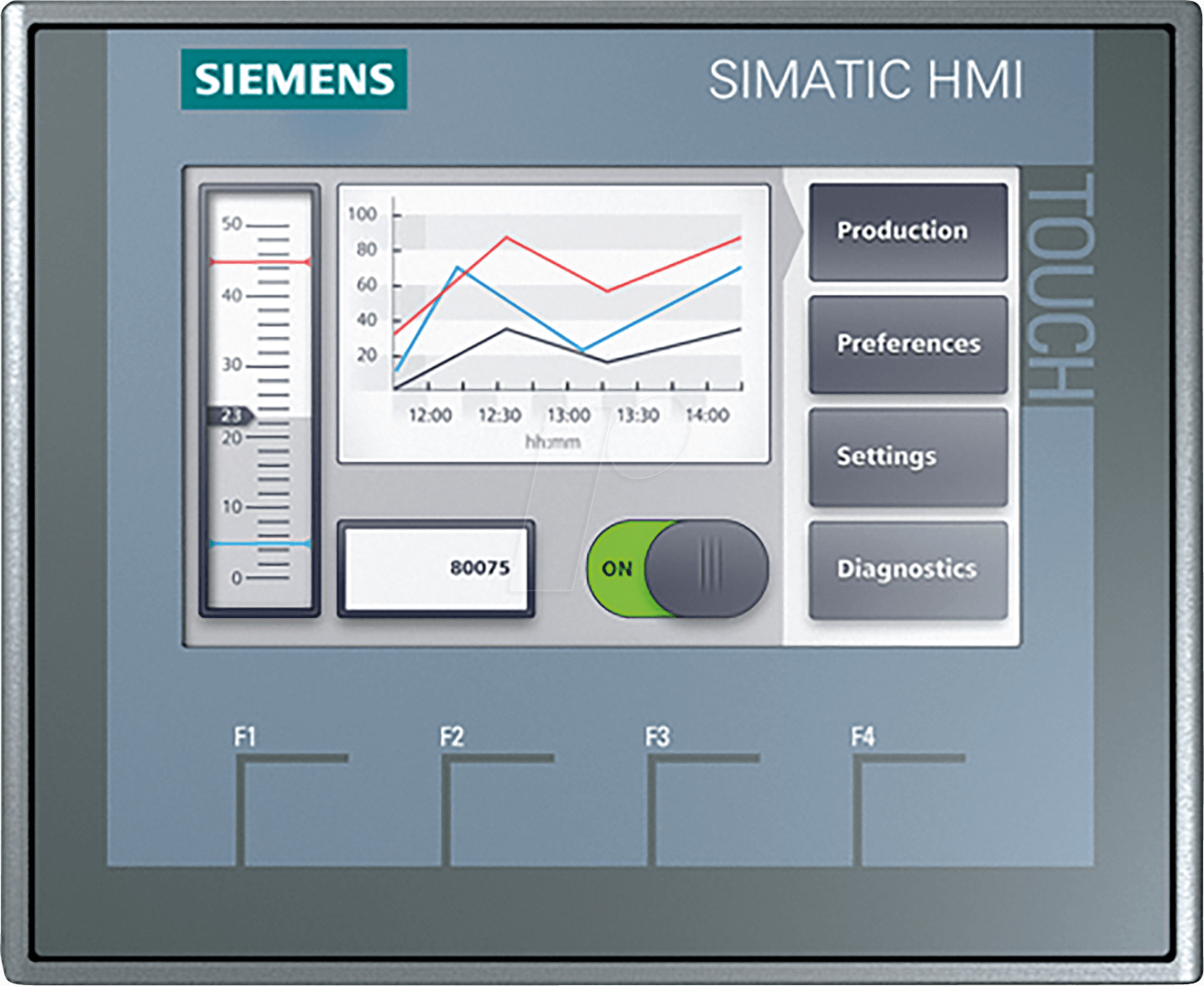The image size is (1204, 986).
Task: Open the Preferences screen
Action: click(x=907, y=344)
